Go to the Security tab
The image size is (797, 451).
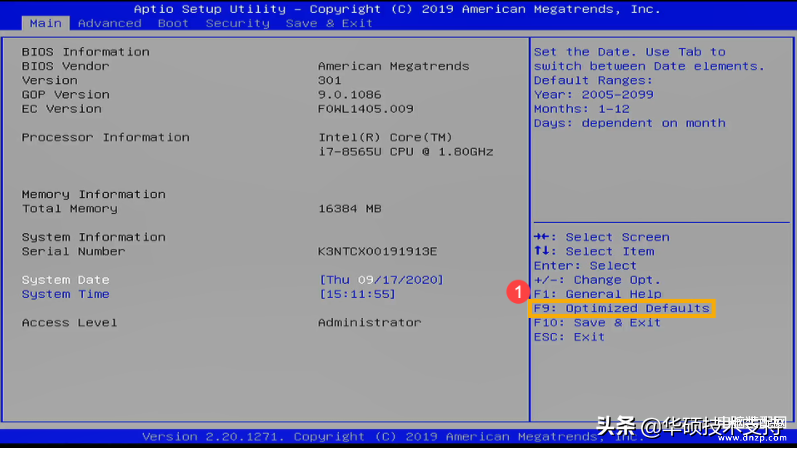pos(238,23)
